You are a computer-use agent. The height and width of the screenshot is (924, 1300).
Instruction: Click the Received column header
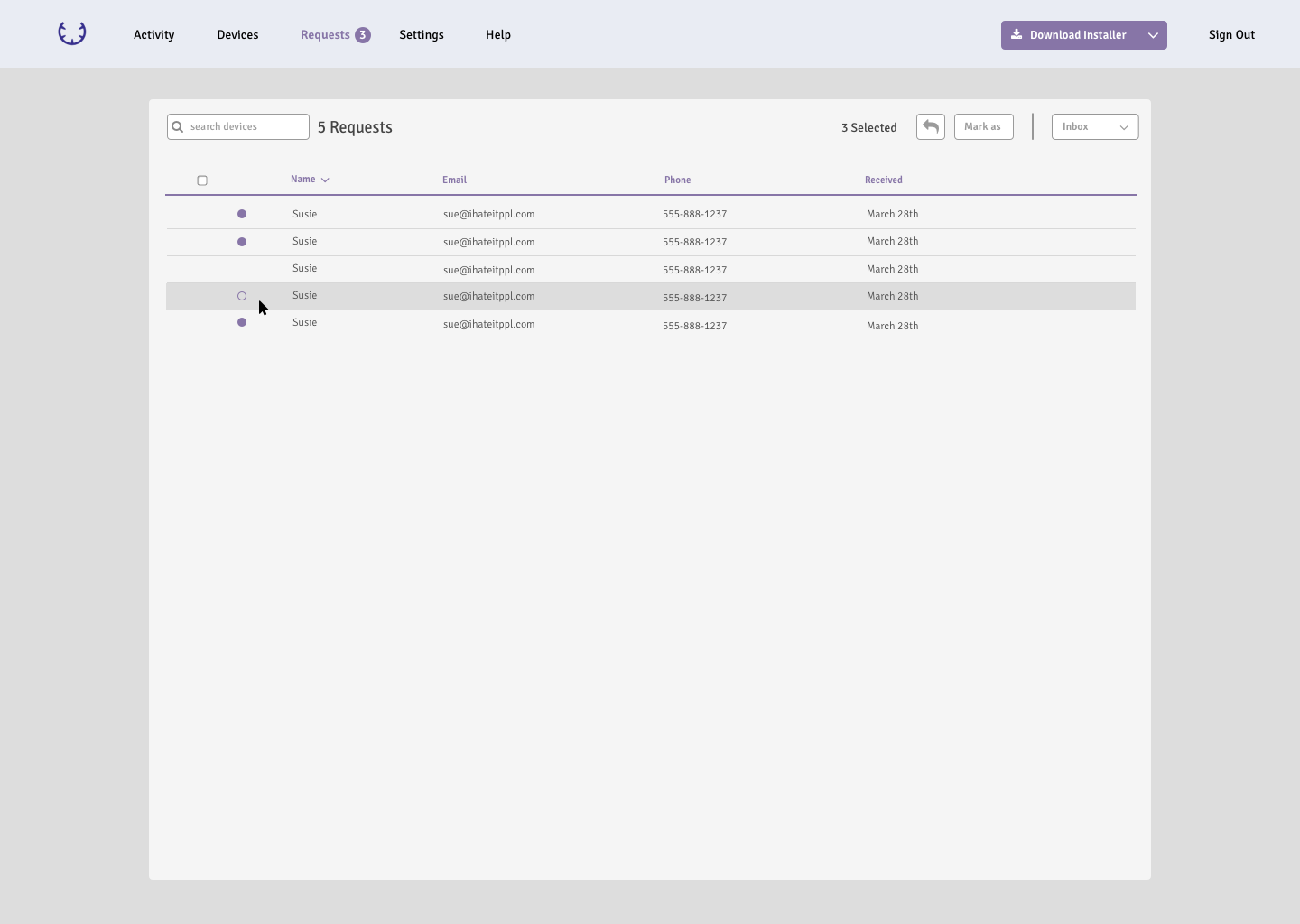(884, 180)
